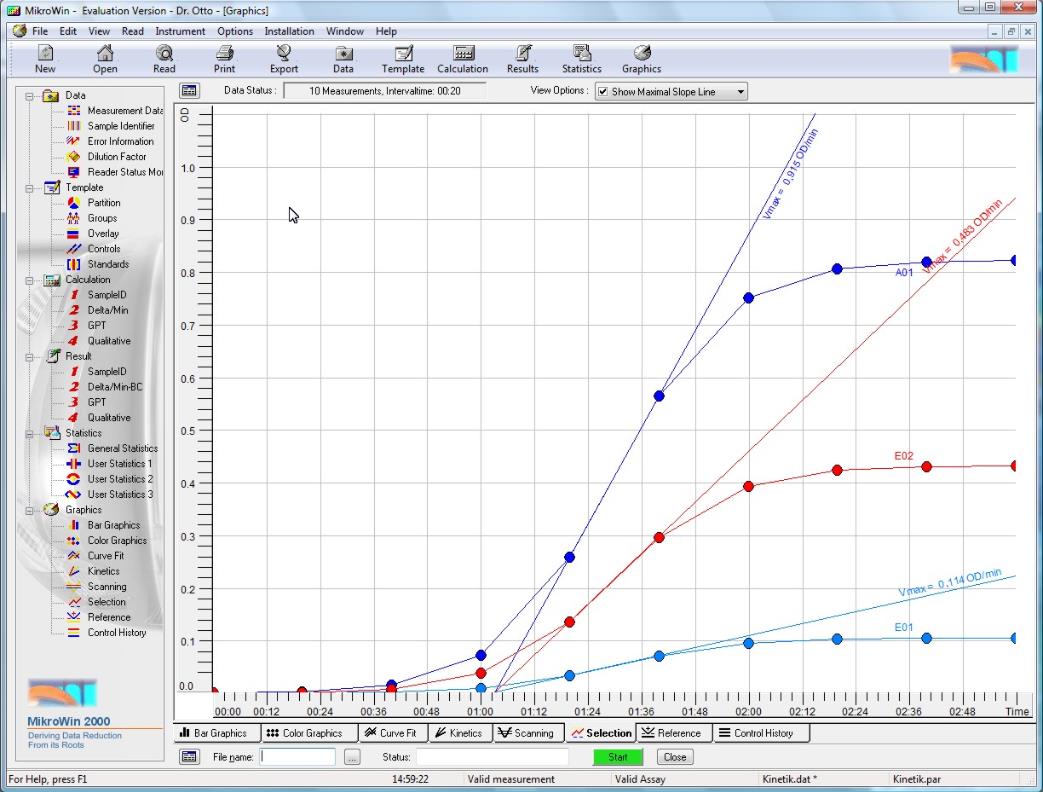This screenshot has width=1043, height=792.
Task: Switch to the Curve Fit tab
Action: point(376,733)
